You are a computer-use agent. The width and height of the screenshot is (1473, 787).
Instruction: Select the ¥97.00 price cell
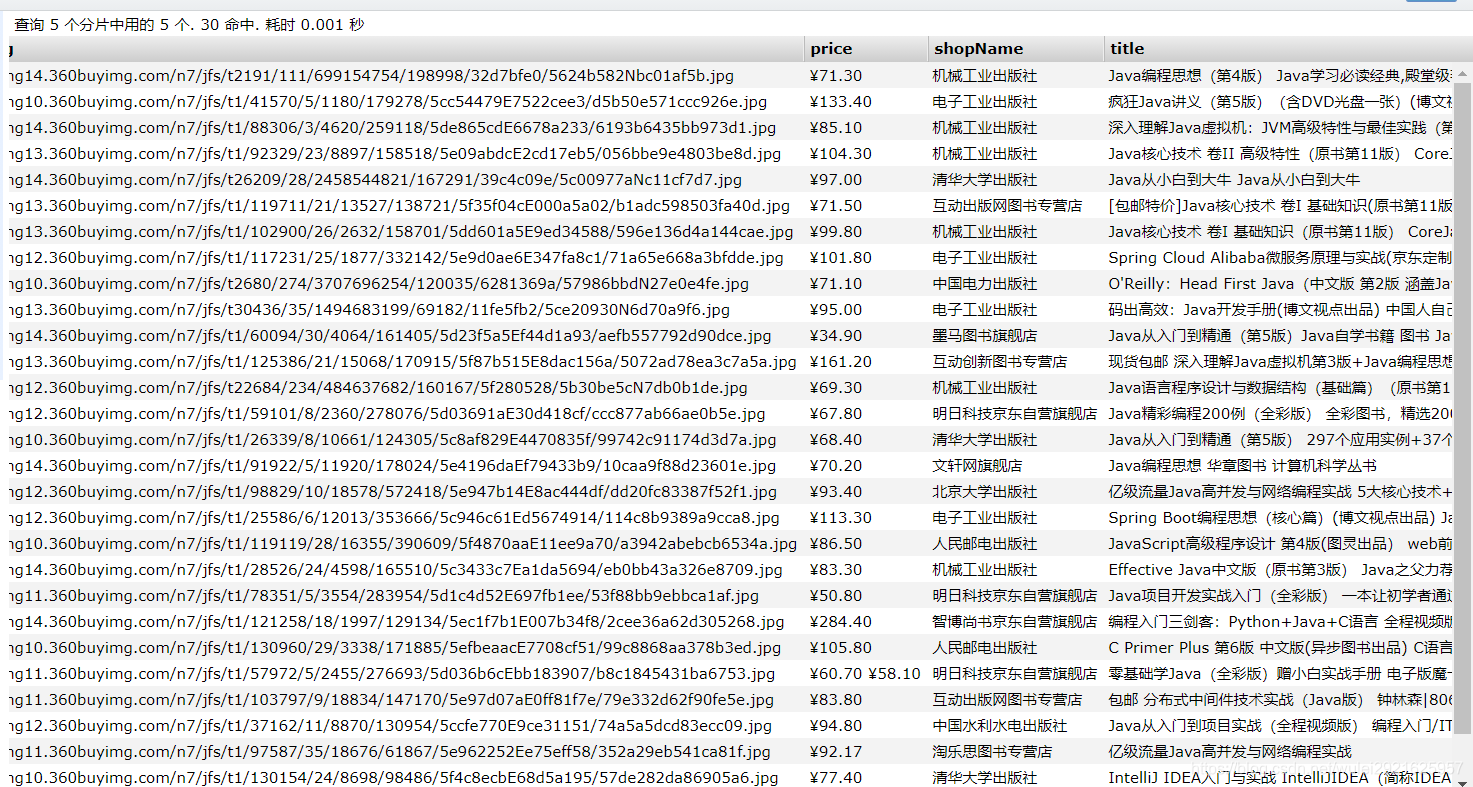(836, 180)
